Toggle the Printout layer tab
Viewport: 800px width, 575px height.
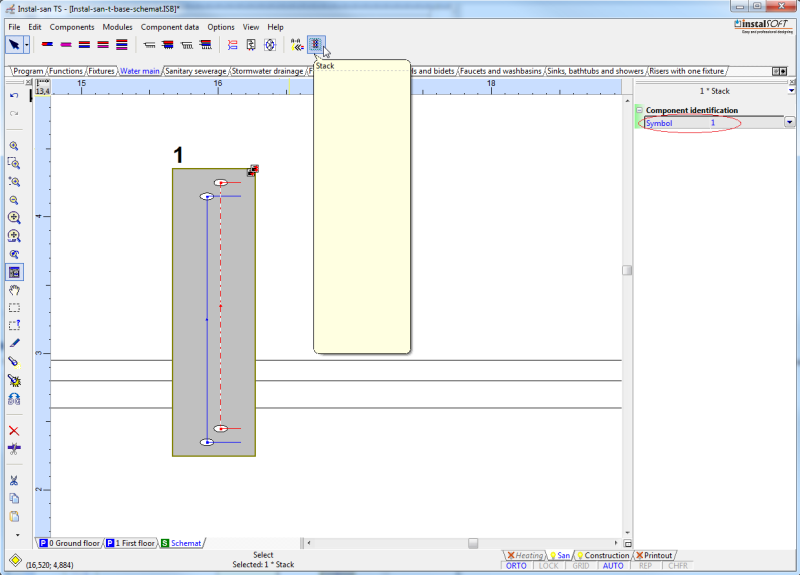[654, 555]
